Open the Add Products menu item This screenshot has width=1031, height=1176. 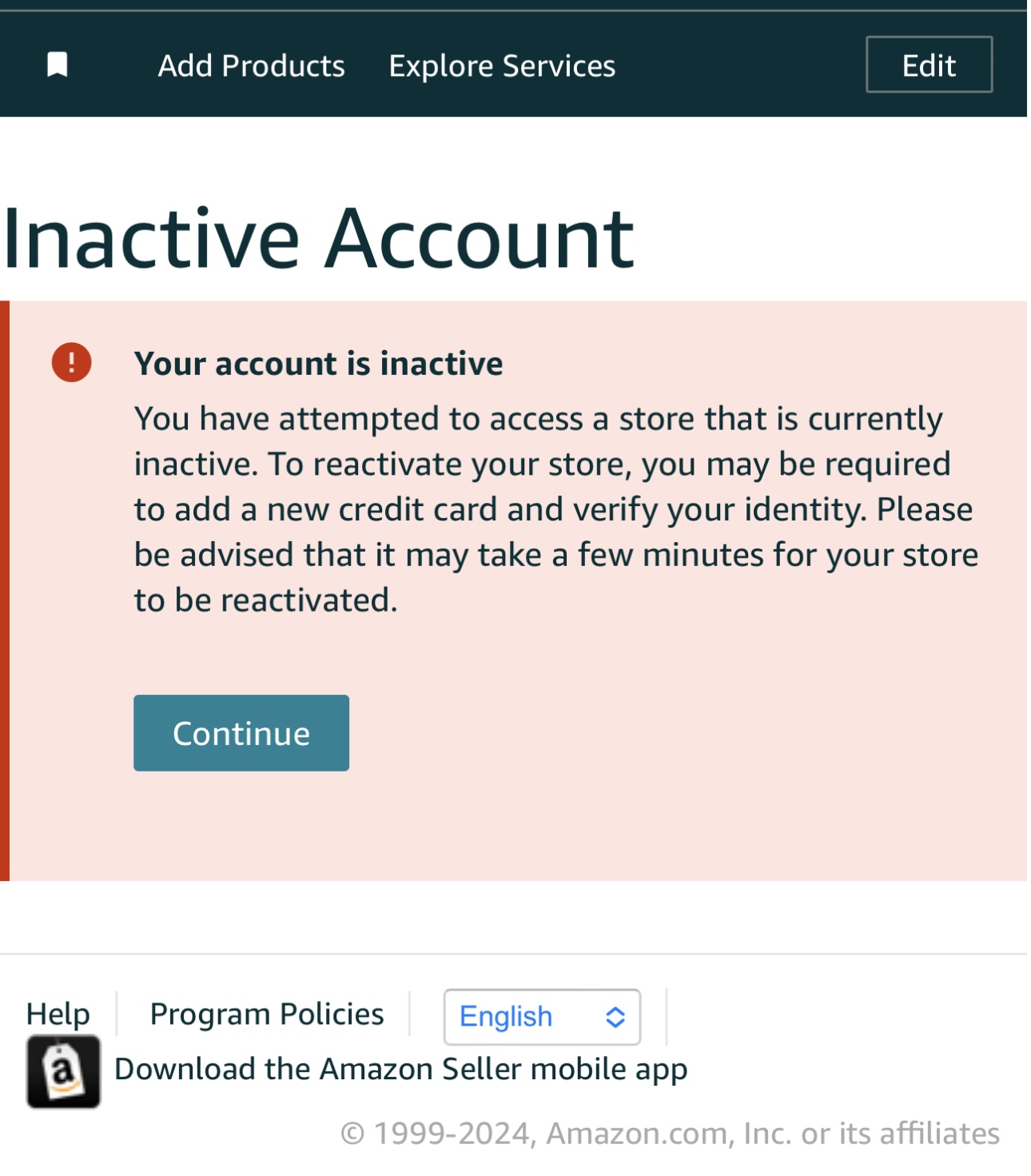251,66
